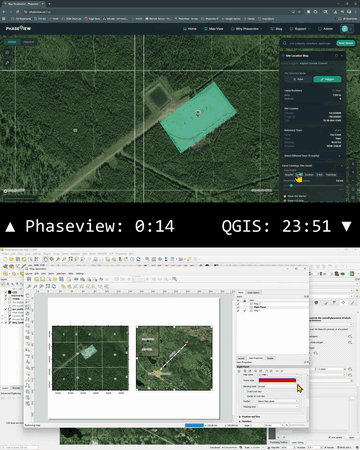
Task: Toggle visibility checkbox for Map 2 item
Action: [238, 304]
